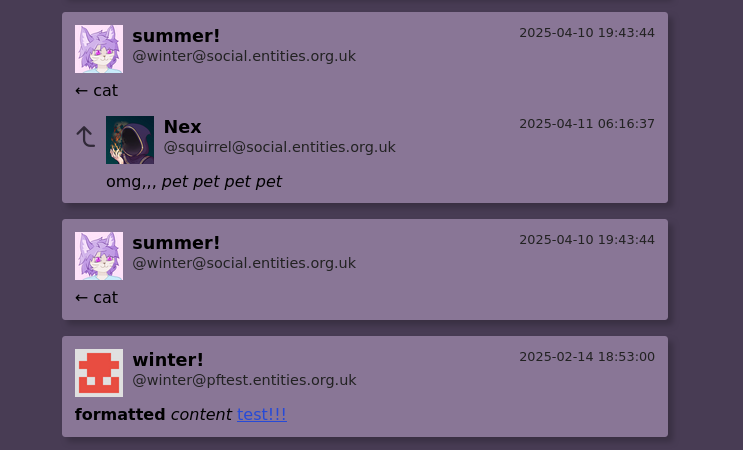The height and width of the screenshot is (450, 743).
Task: Click the "omg,,, pet pet pet pet" reply text
Action: coord(194,182)
